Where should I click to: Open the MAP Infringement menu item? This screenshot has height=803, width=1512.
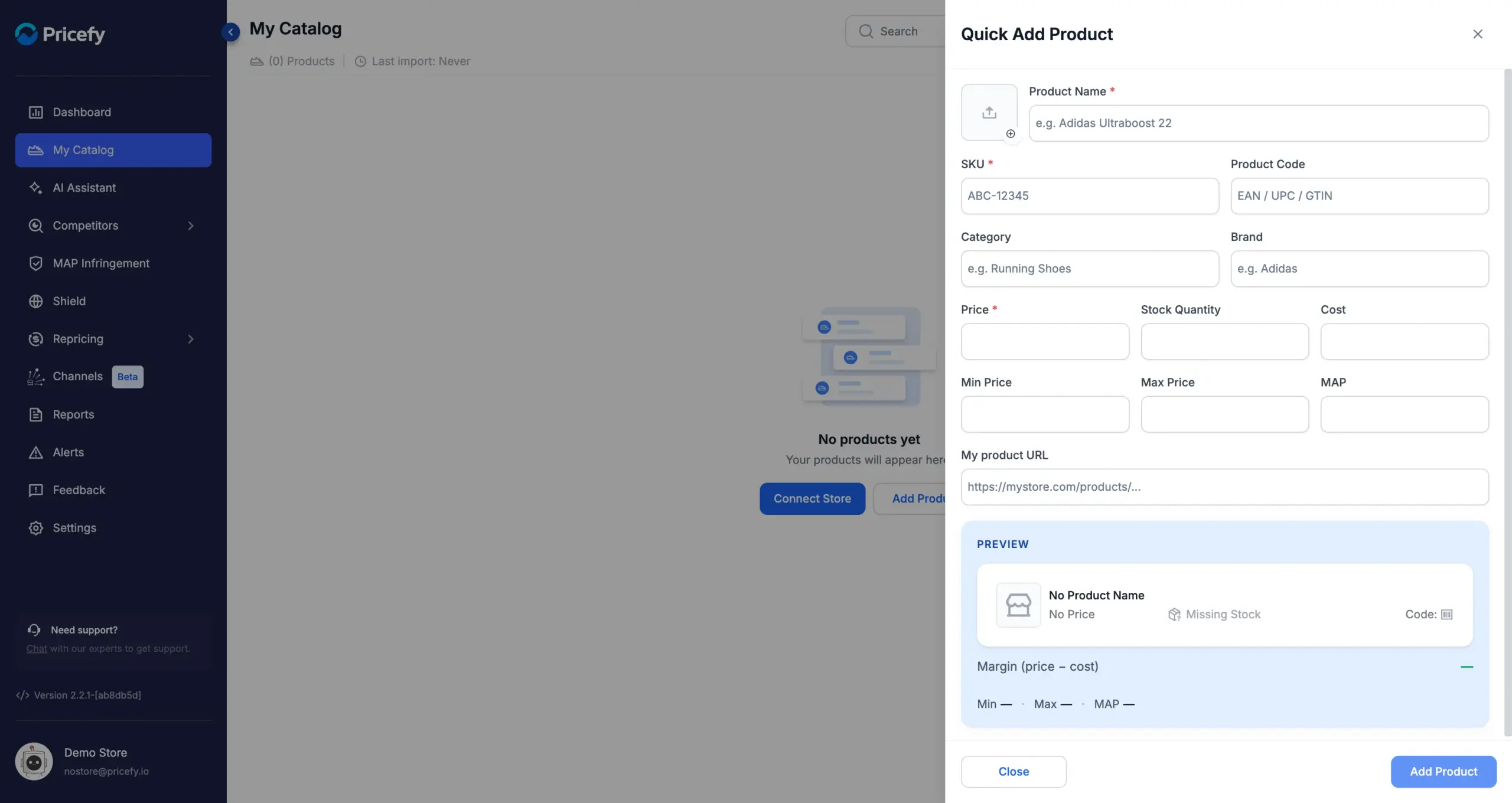point(113,263)
